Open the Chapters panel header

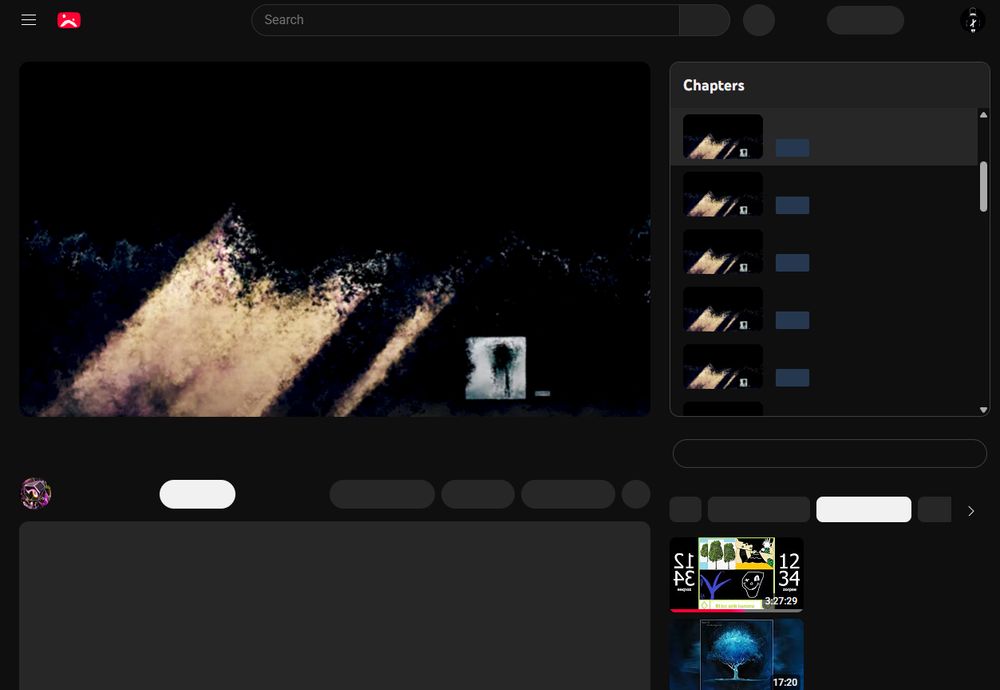click(x=714, y=85)
